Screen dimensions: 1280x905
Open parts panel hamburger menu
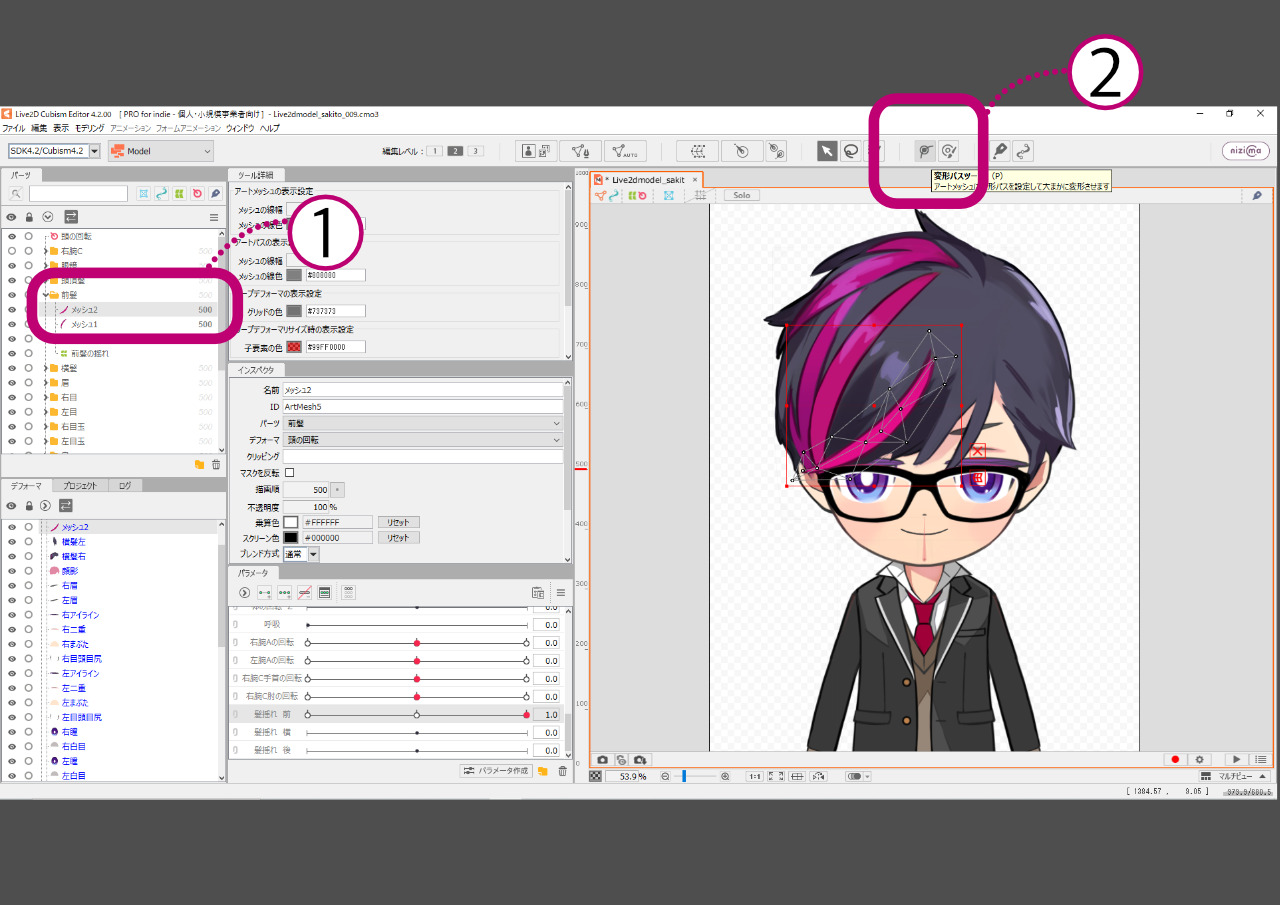(213, 216)
